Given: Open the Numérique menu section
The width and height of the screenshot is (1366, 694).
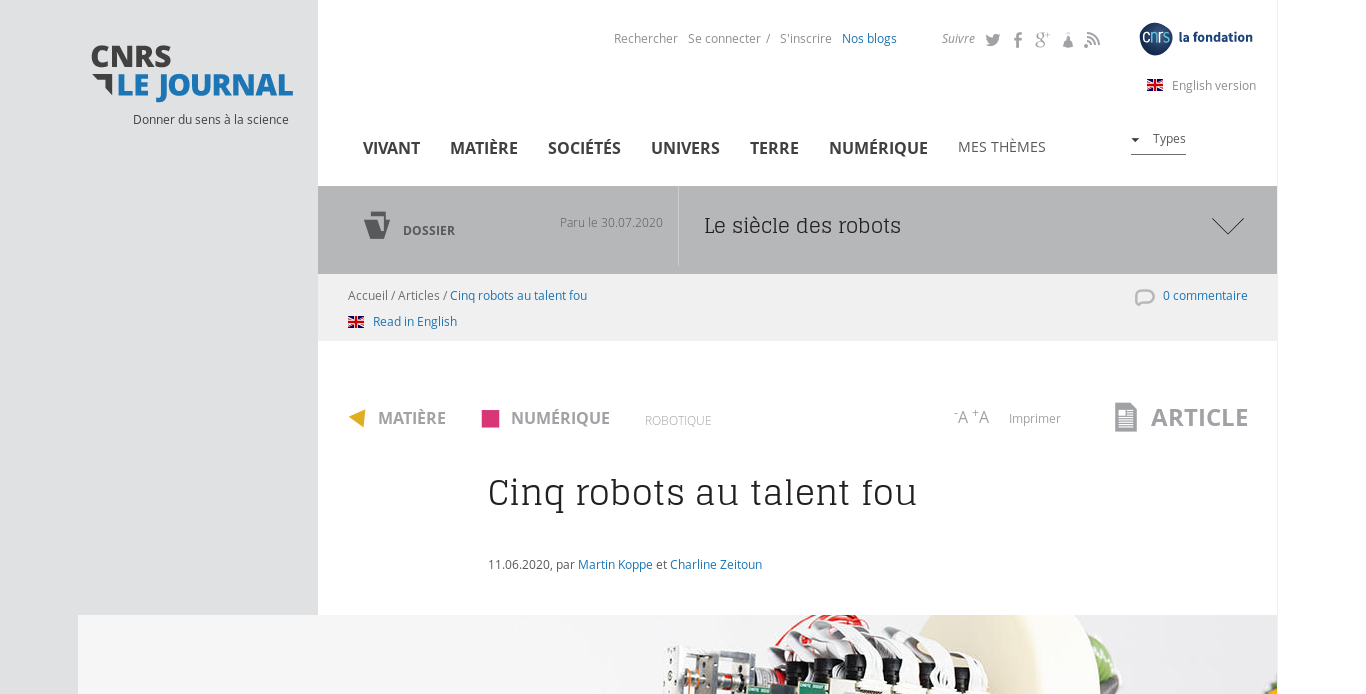Looking at the screenshot, I should (x=878, y=148).
